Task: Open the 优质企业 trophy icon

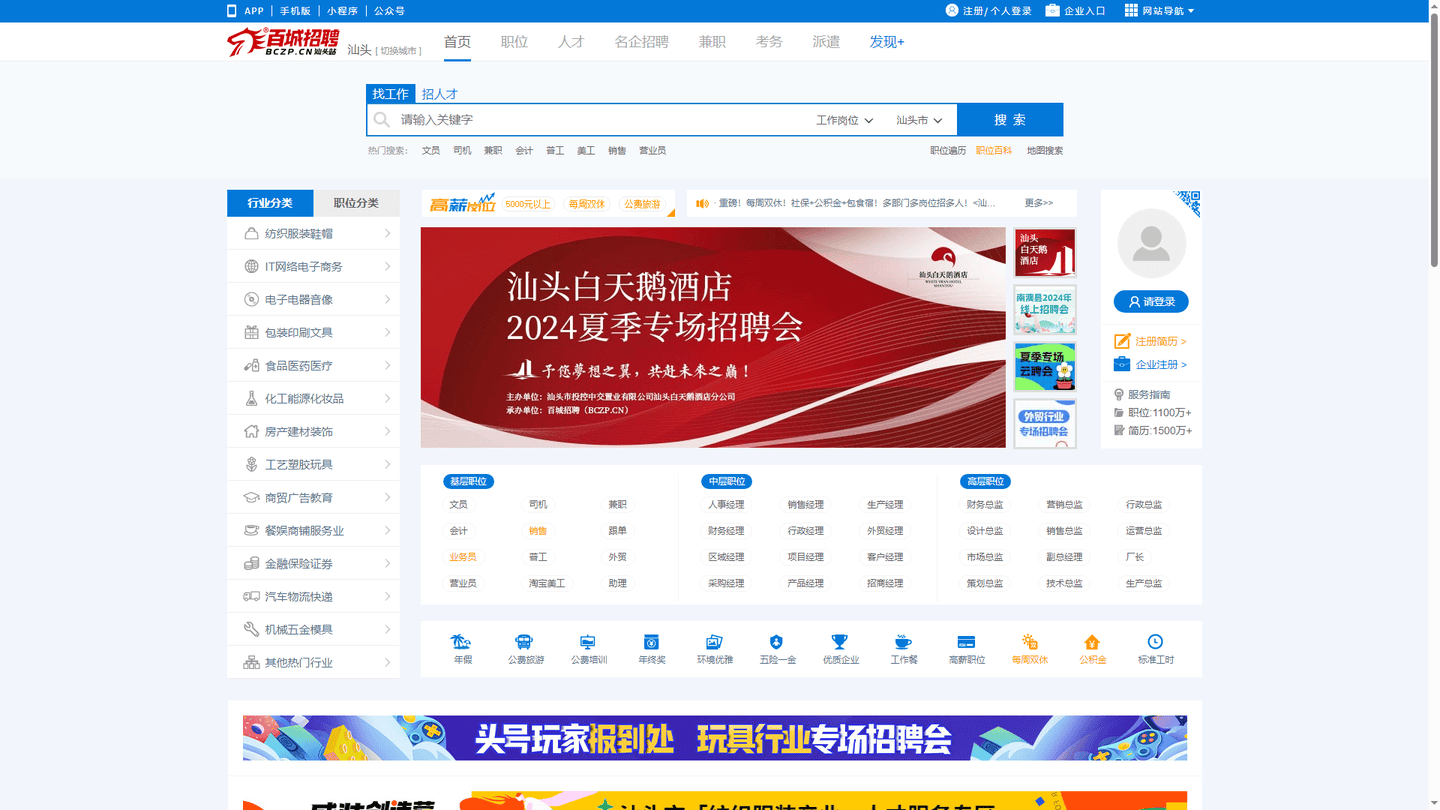Action: click(840, 642)
